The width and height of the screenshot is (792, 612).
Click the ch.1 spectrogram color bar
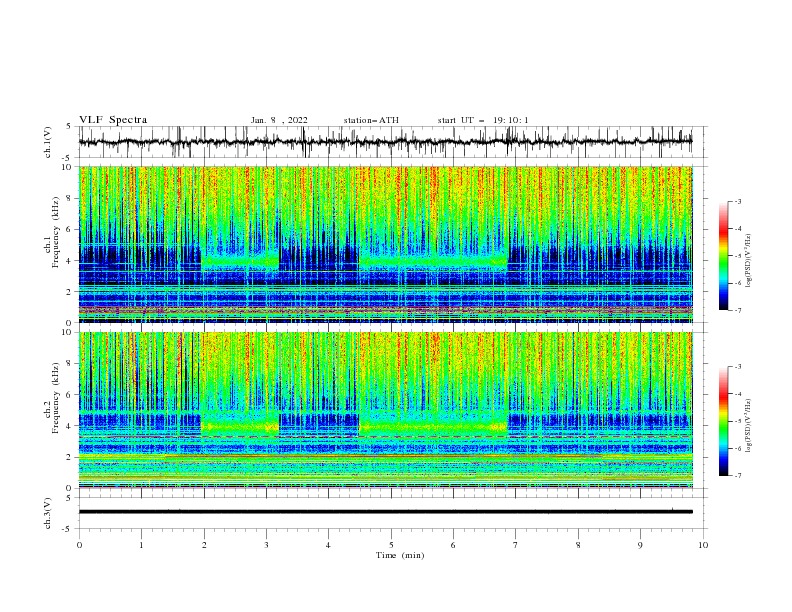(x=723, y=256)
